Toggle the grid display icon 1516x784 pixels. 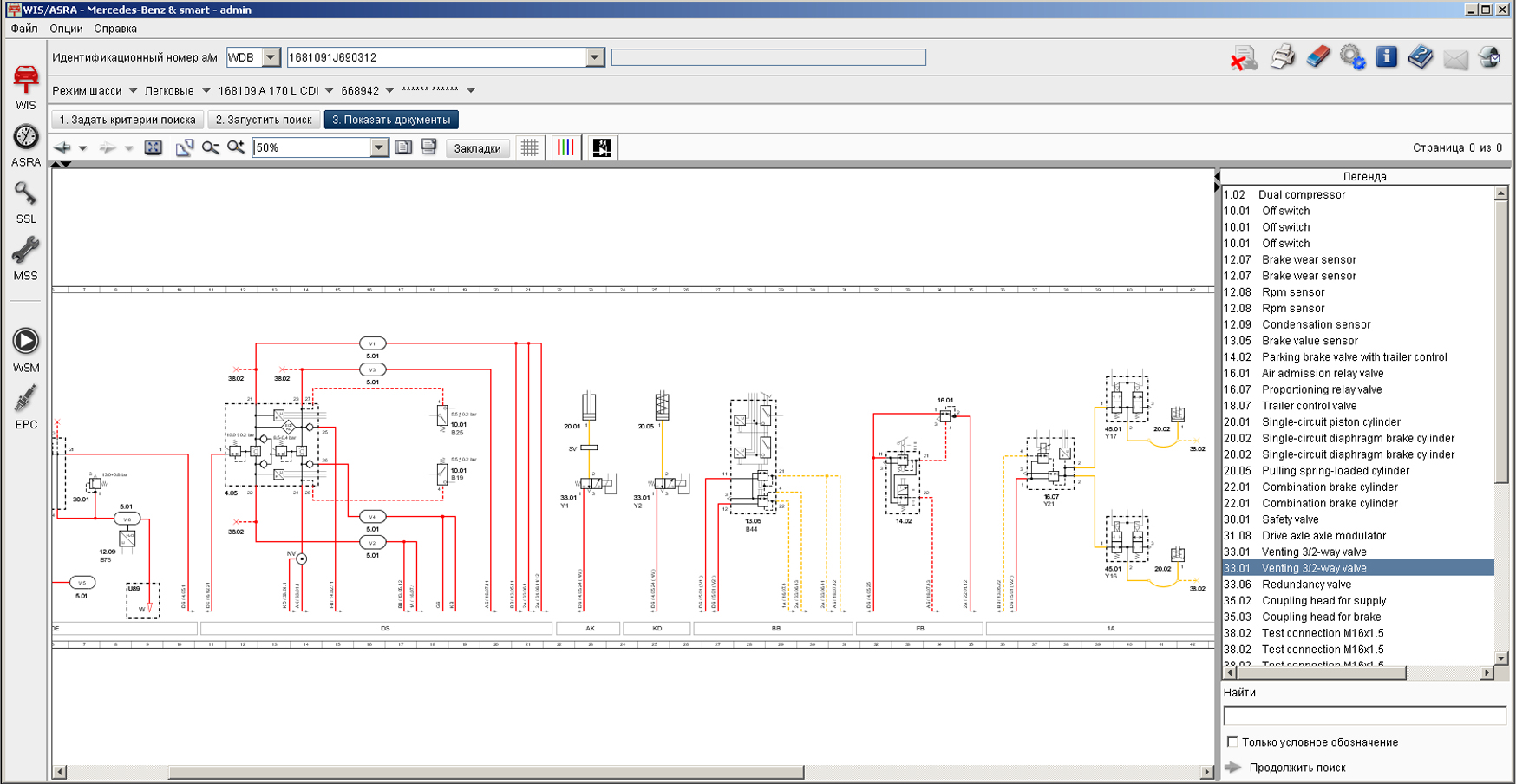click(529, 148)
